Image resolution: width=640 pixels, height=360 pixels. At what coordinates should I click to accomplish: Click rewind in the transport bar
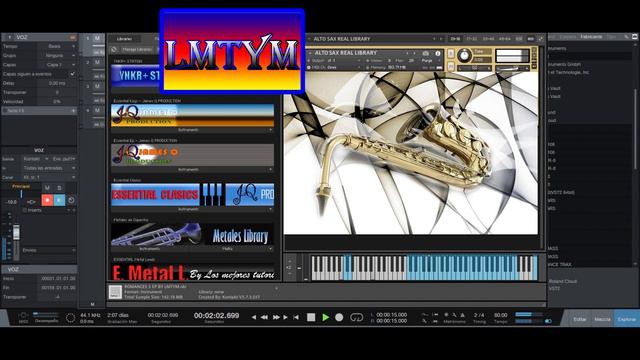coord(264,317)
